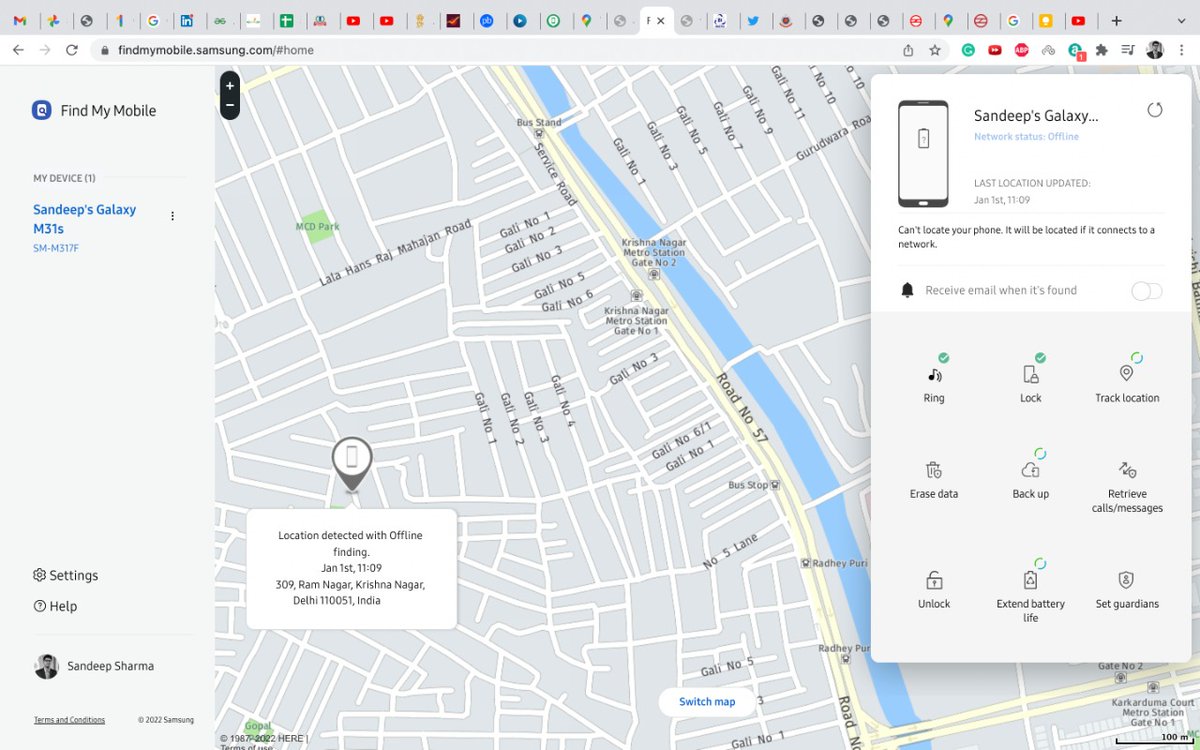This screenshot has width=1200, height=750.
Task: Open Terms and Conditions link
Action: [69, 720]
